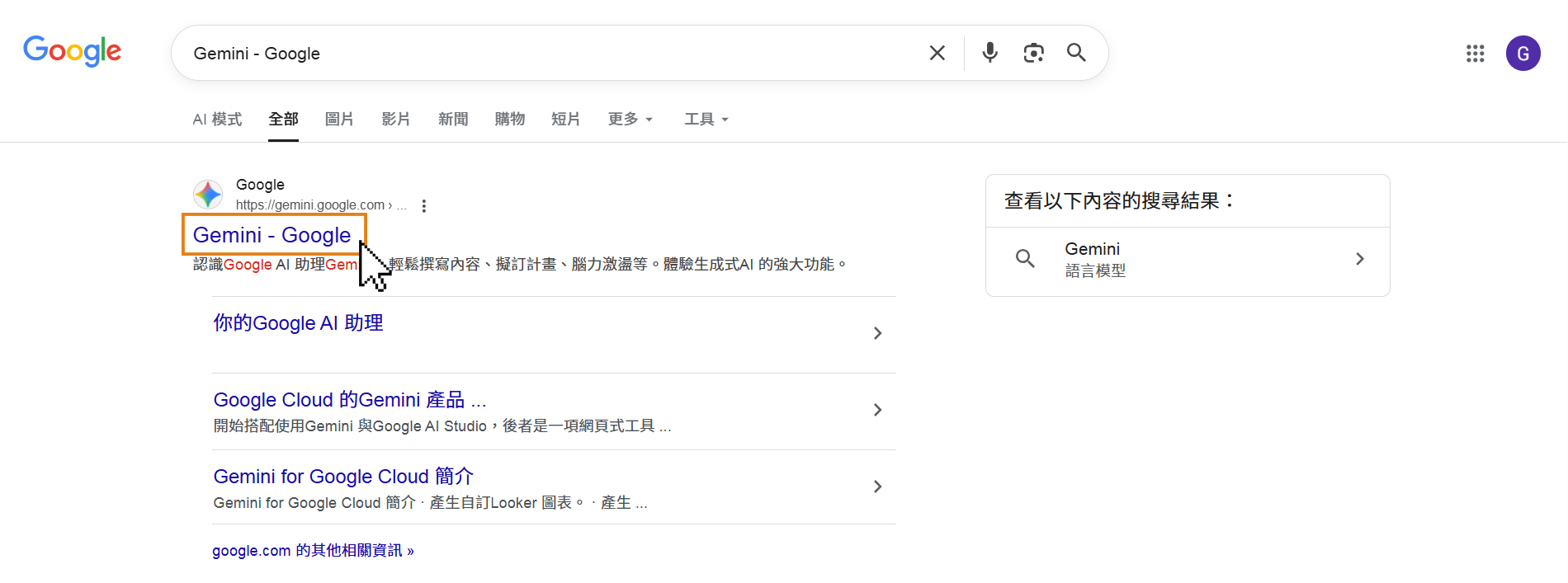Open search by image camera icon
Image resolution: width=1568 pixels, height=583 pixels.
click(x=1033, y=53)
